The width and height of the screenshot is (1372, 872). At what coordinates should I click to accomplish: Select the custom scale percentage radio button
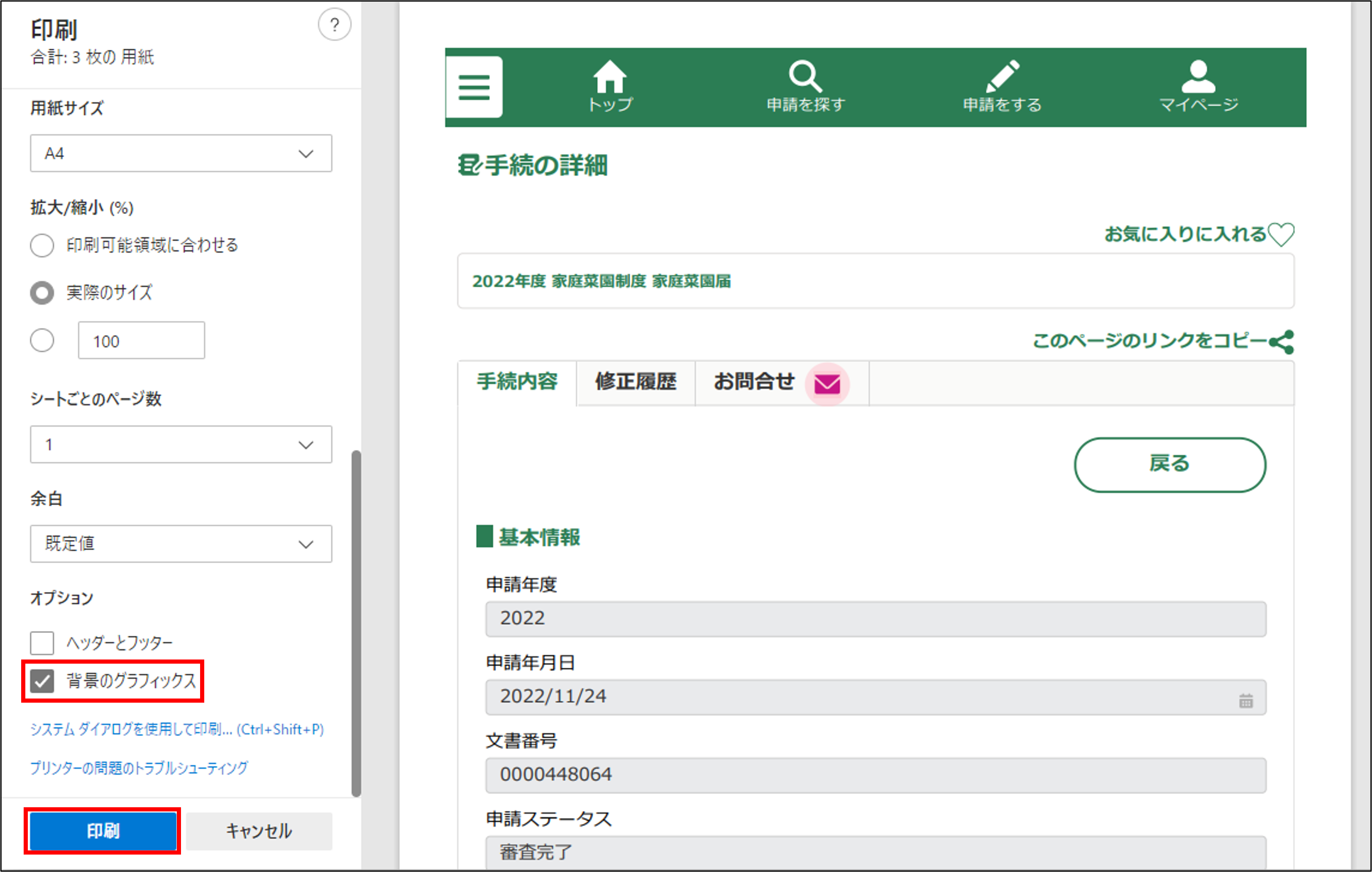point(42,341)
